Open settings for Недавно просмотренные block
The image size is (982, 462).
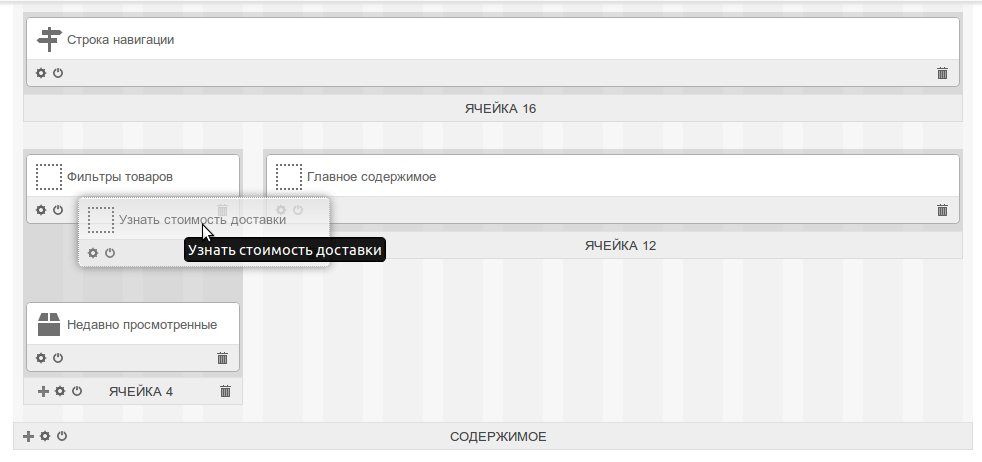(41, 358)
